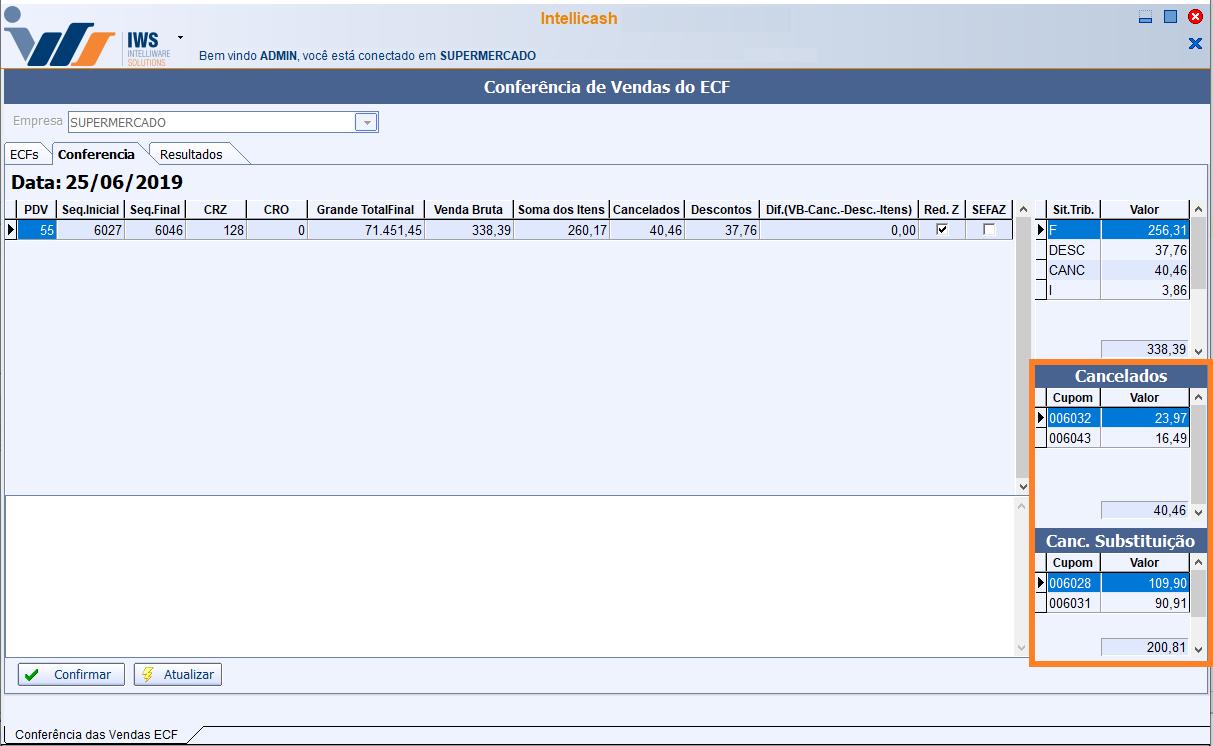Click the red close window icon
The width and height of the screenshot is (1213, 746).
pos(1194,17)
